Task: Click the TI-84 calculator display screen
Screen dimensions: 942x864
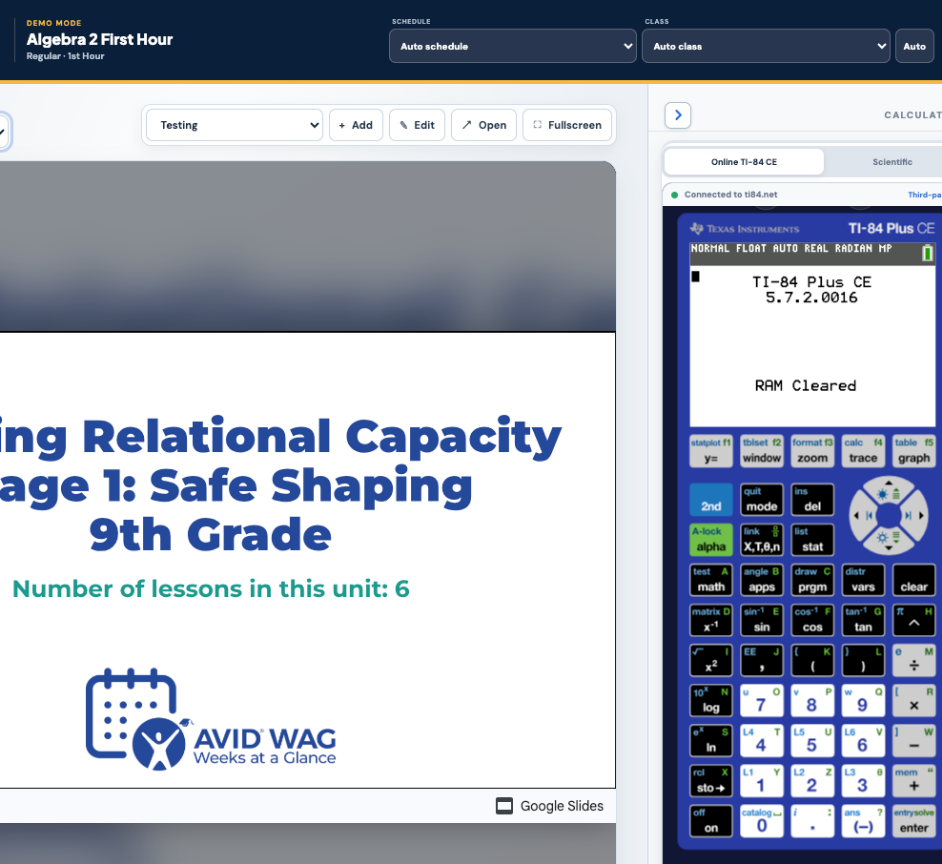Action: tap(812, 335)
